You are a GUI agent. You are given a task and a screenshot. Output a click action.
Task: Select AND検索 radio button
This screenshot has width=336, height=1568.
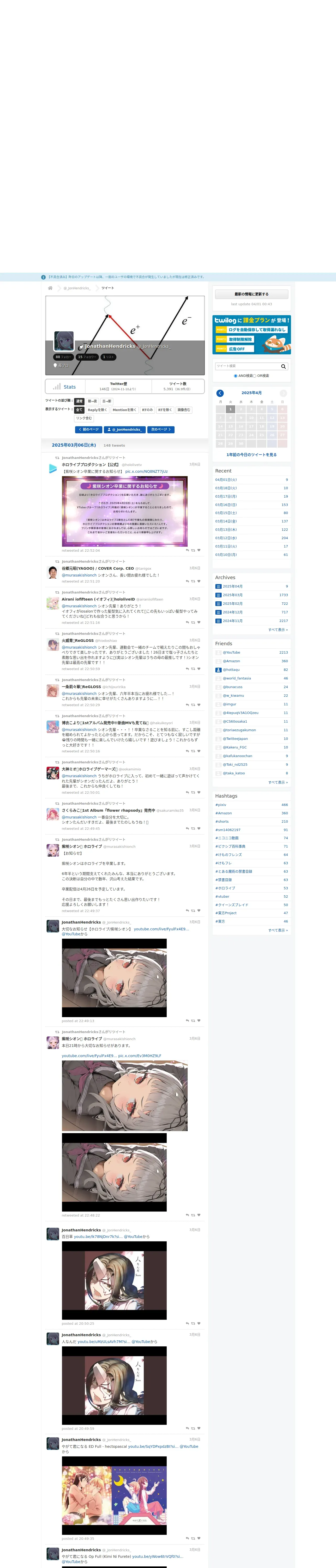[235, 376]
